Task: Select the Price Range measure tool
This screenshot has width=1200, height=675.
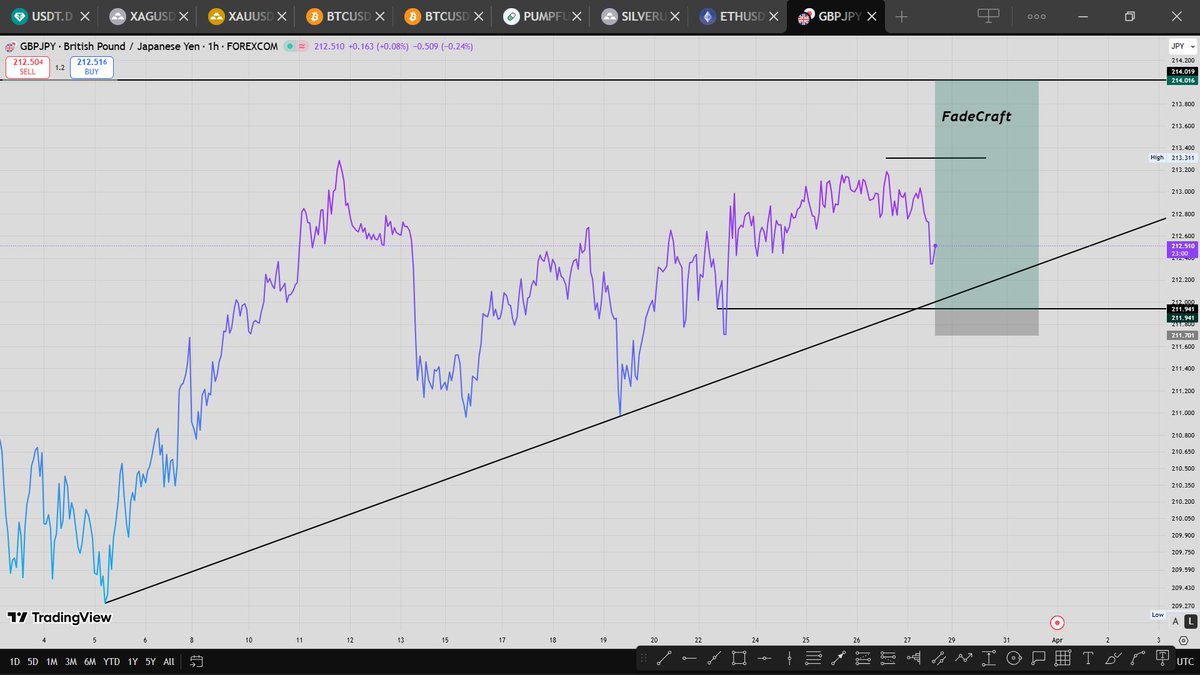Action: click(x=989, y=658)
